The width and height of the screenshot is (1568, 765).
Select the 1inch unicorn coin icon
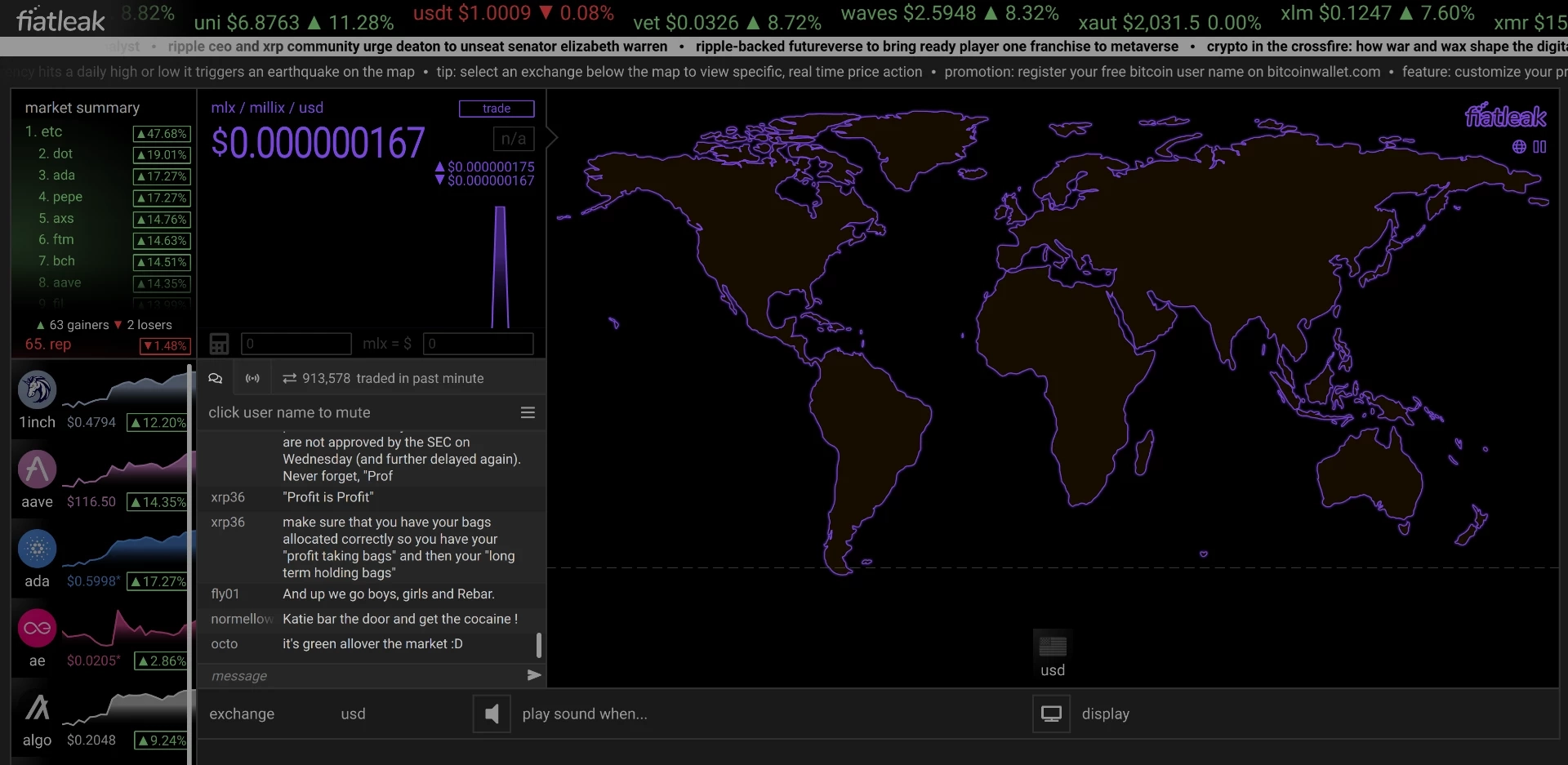click(x=37, y=389)
